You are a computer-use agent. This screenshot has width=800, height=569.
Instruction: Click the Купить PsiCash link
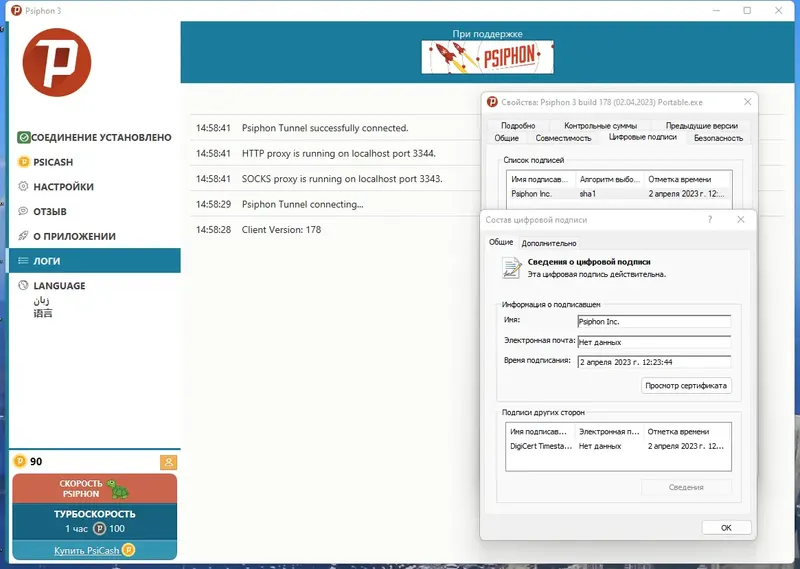pos(87,550)
